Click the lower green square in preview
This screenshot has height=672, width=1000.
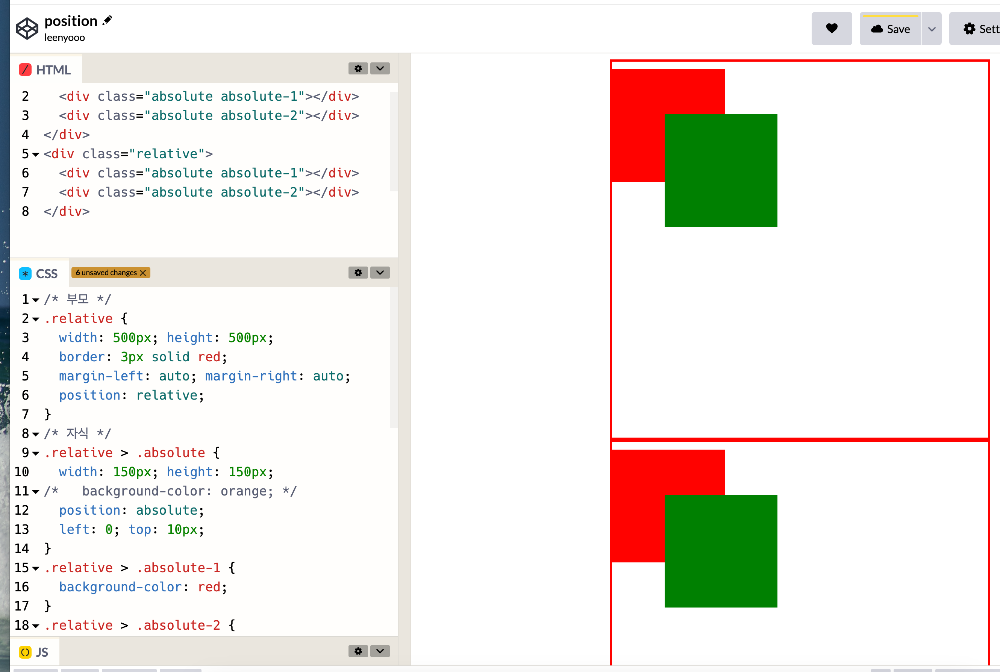pyautogui.click(x=721, y=551)
